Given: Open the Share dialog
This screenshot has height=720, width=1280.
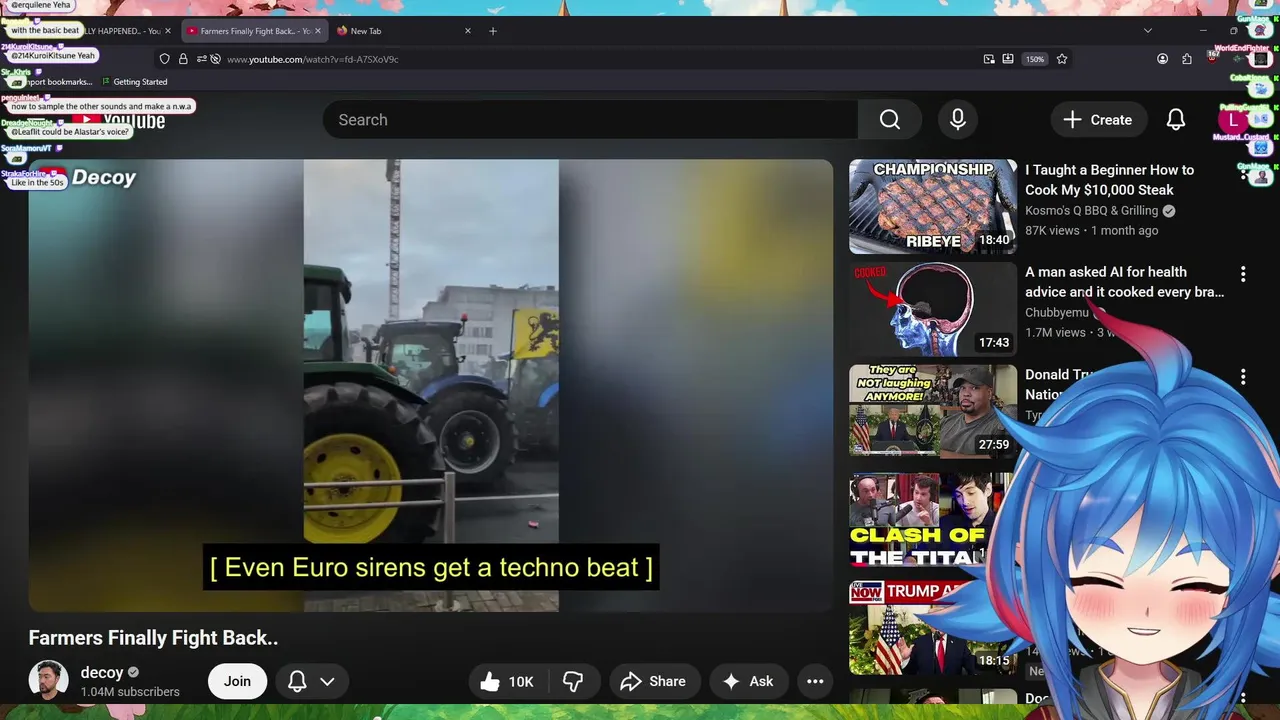Looking at the screenshot, I should (654, 682).
